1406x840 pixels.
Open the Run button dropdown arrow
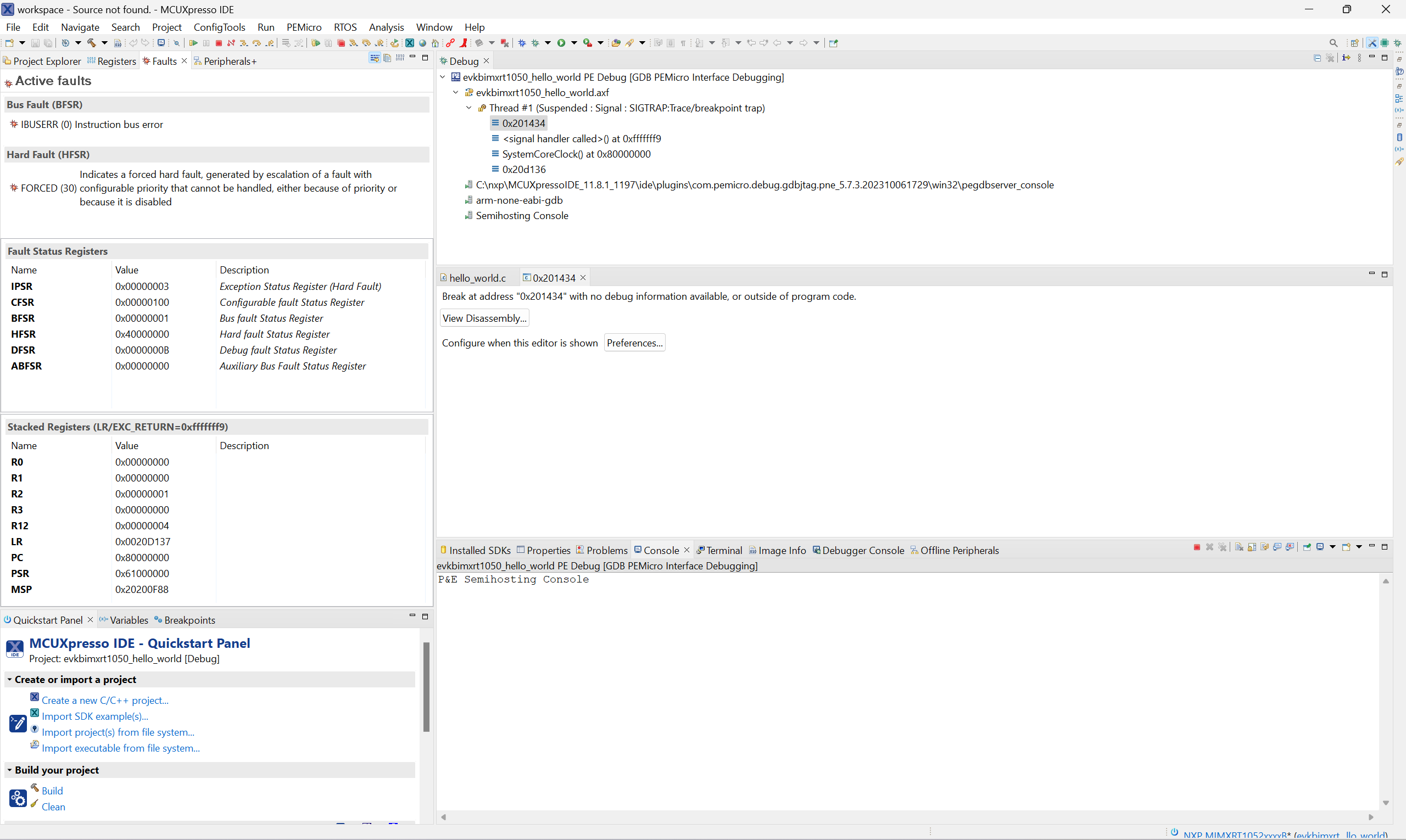coord(574,42)
